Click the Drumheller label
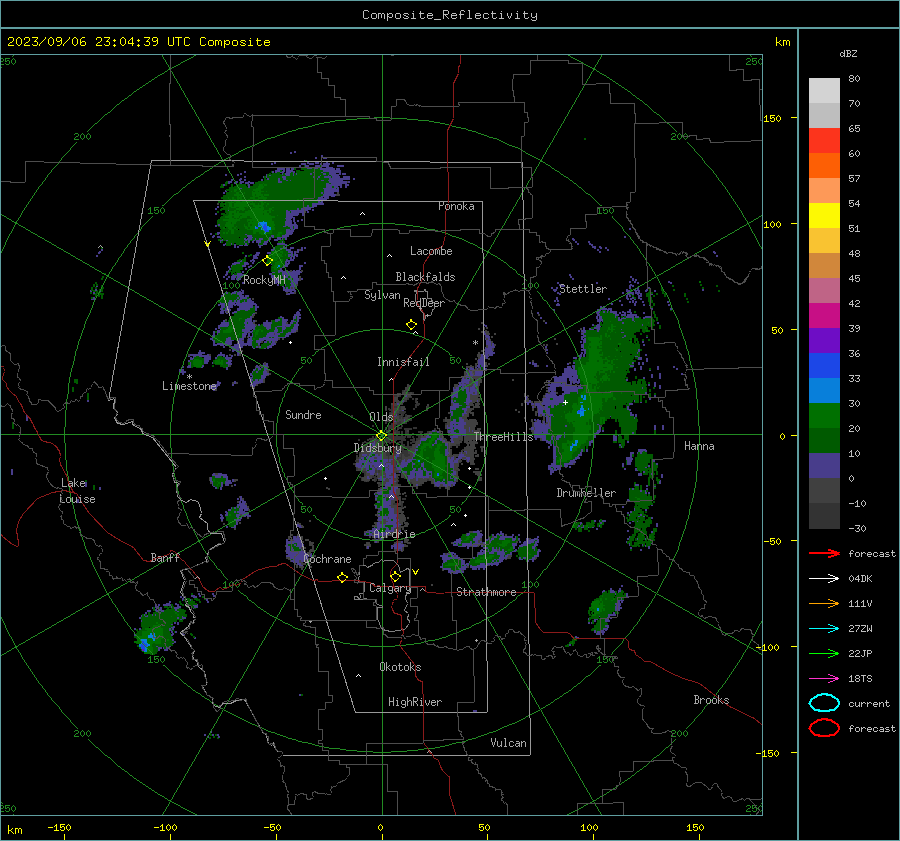This screenshot has width=900, height=841. coord(586,493)
